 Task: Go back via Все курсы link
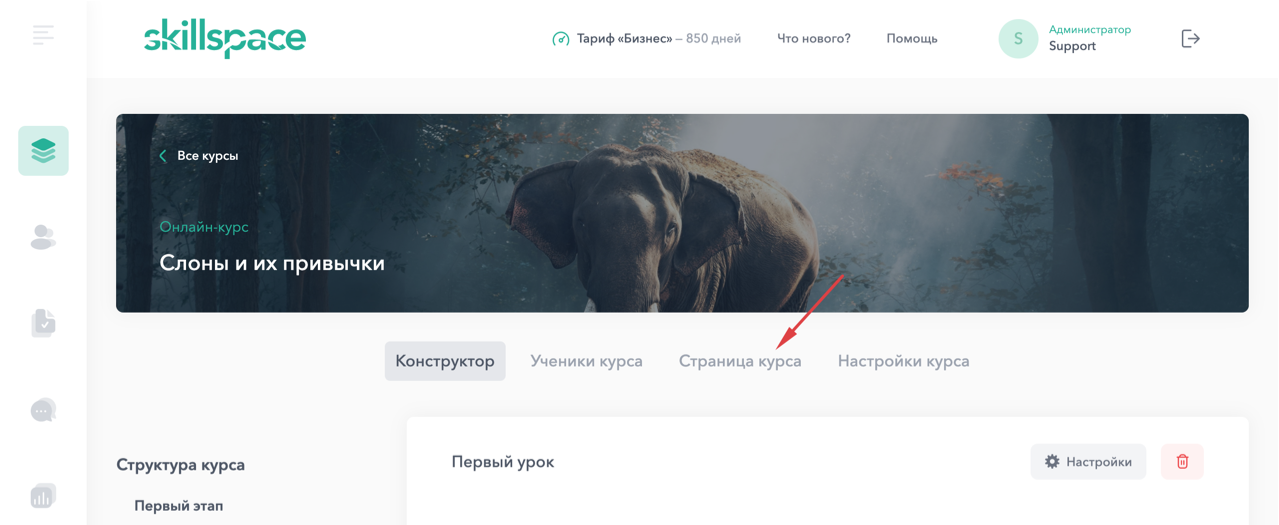pos(208,156)
